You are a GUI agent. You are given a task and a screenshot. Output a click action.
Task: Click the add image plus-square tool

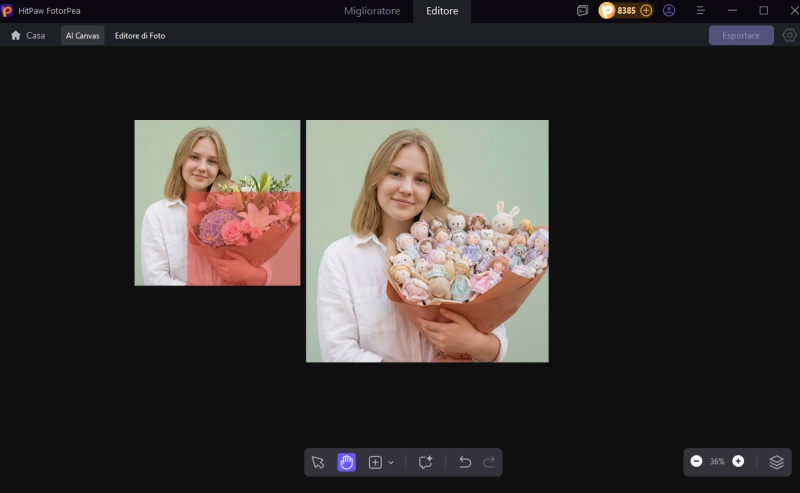[x=375, y=462]
